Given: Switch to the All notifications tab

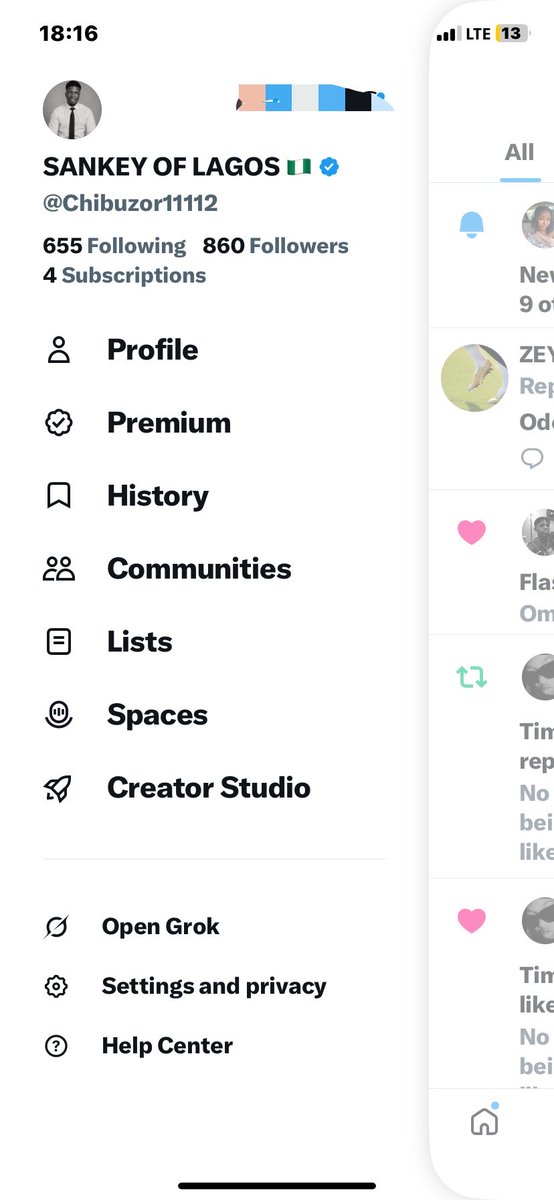Looking at the screenshot, I should (x=520, y=153).
